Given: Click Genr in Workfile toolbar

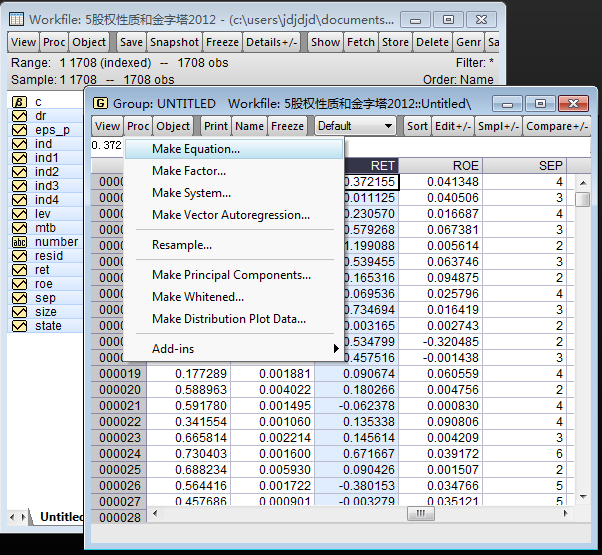Looking at the screenshot, I should tap(468, 42).
